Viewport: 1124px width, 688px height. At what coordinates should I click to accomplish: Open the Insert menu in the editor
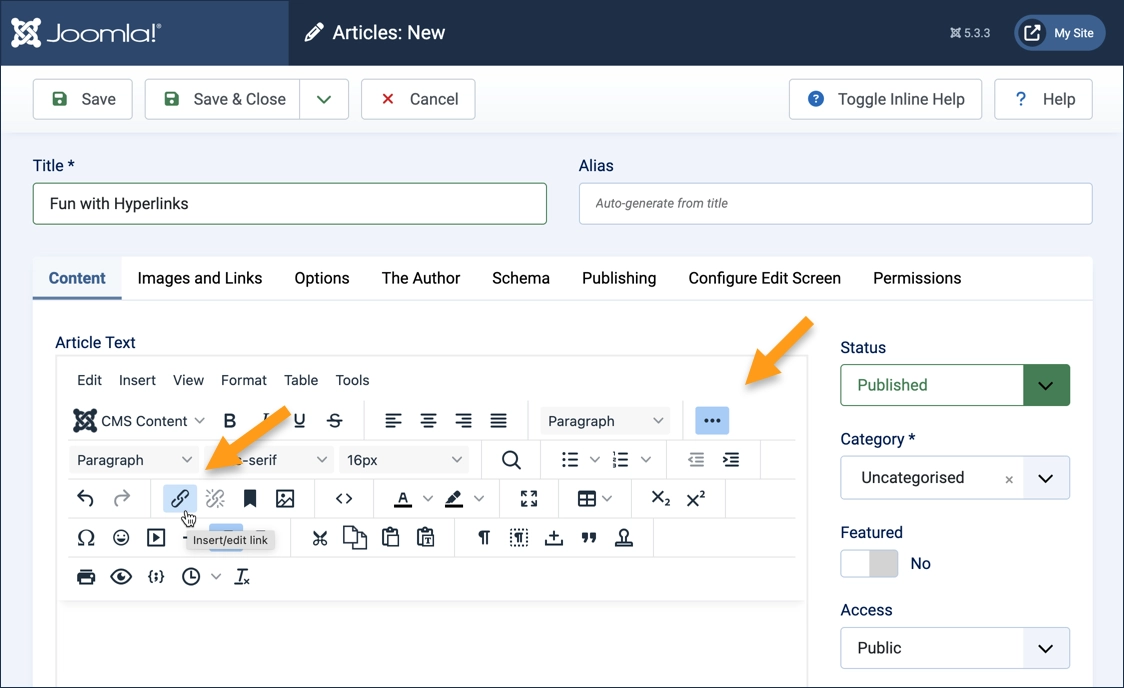pos(137,380)
